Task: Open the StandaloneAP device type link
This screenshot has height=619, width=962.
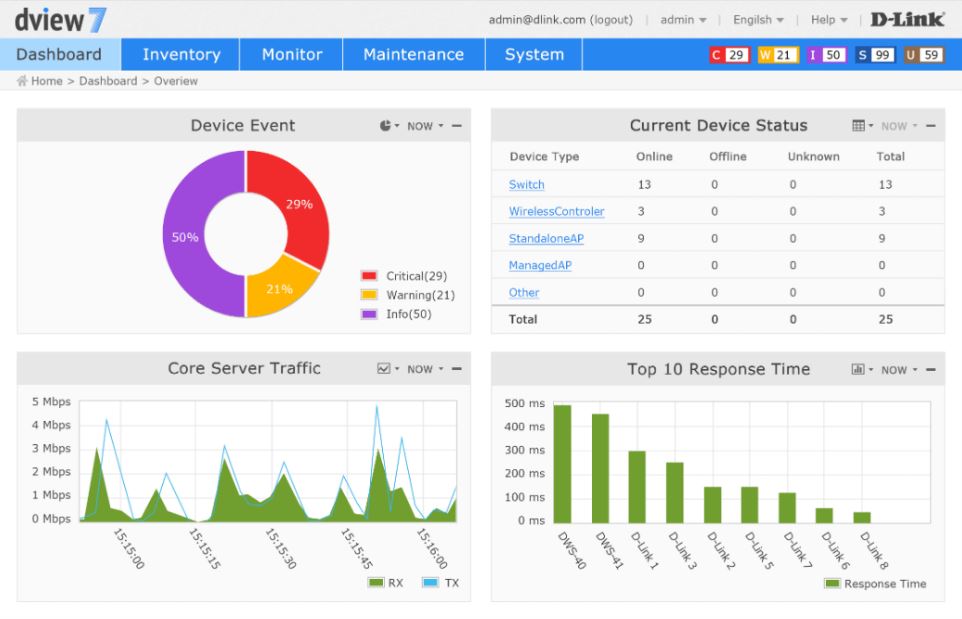Action: pos(546,239)
